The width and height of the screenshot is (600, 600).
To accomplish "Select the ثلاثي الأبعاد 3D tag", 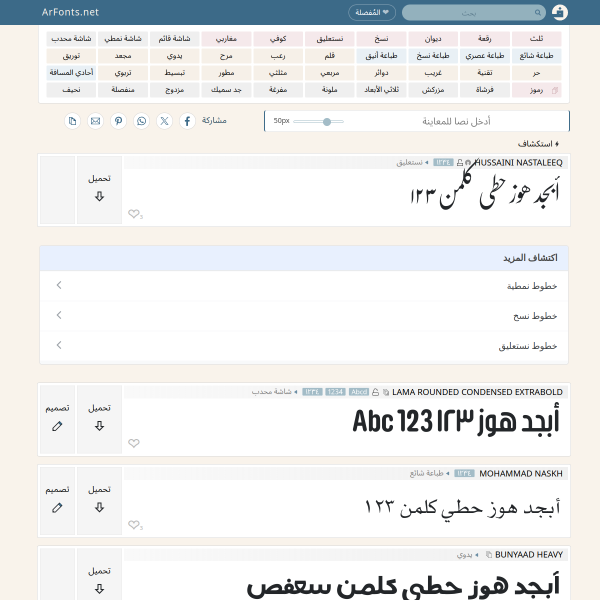I will click(x=382, y=90).
